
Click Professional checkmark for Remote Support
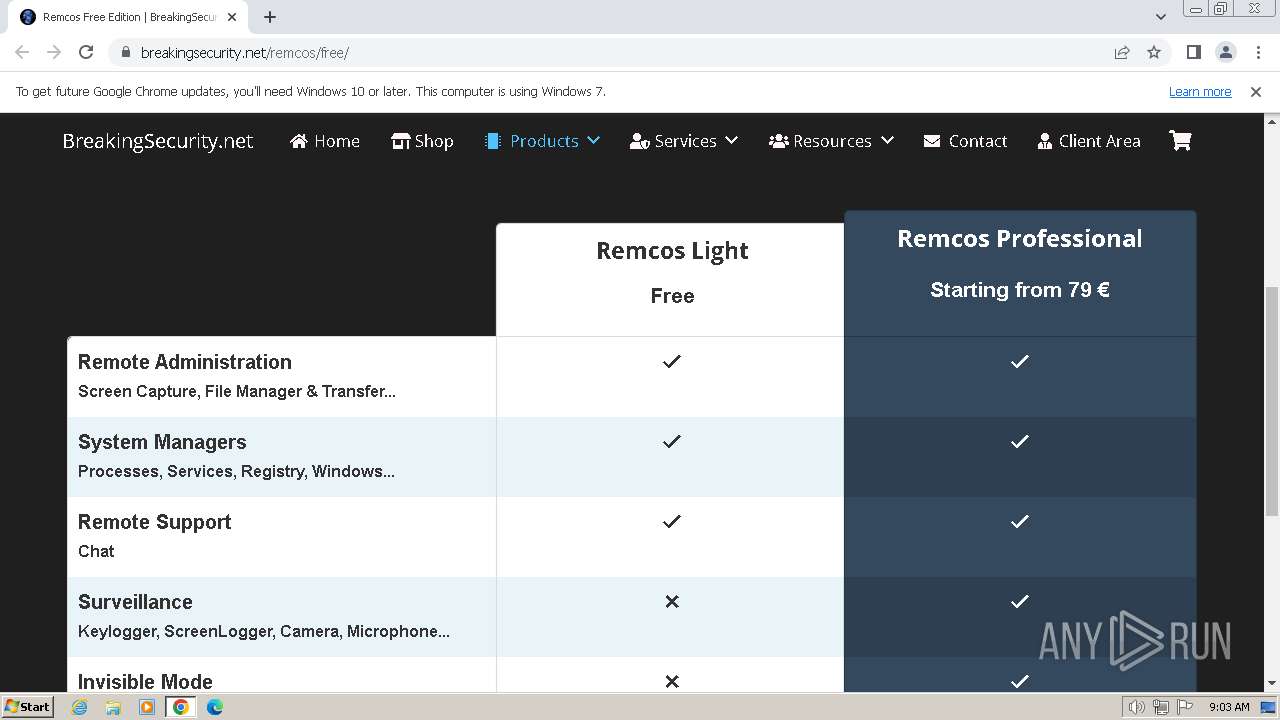[1019, 521]
